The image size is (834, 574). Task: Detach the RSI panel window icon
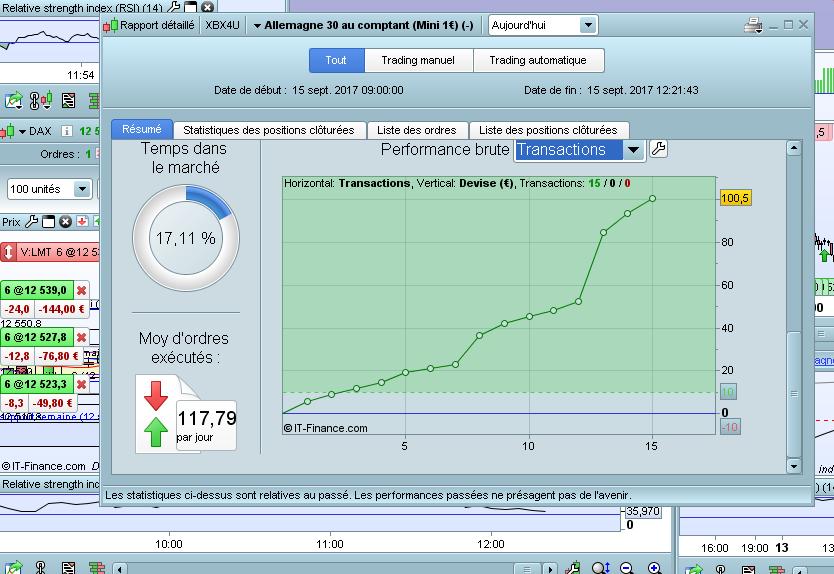click(190, 7)
